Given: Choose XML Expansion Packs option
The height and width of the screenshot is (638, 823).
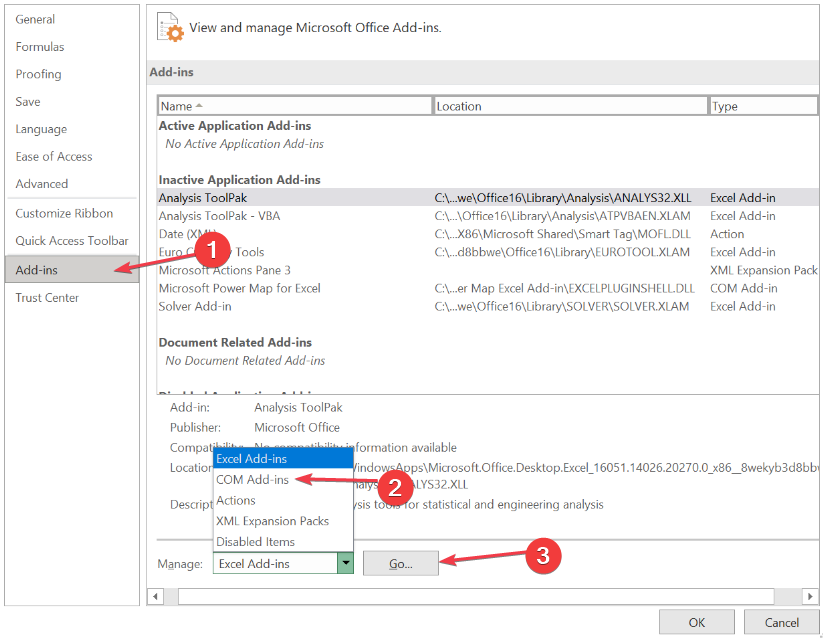Looking at the screenshot, I should tap(283, 521).
